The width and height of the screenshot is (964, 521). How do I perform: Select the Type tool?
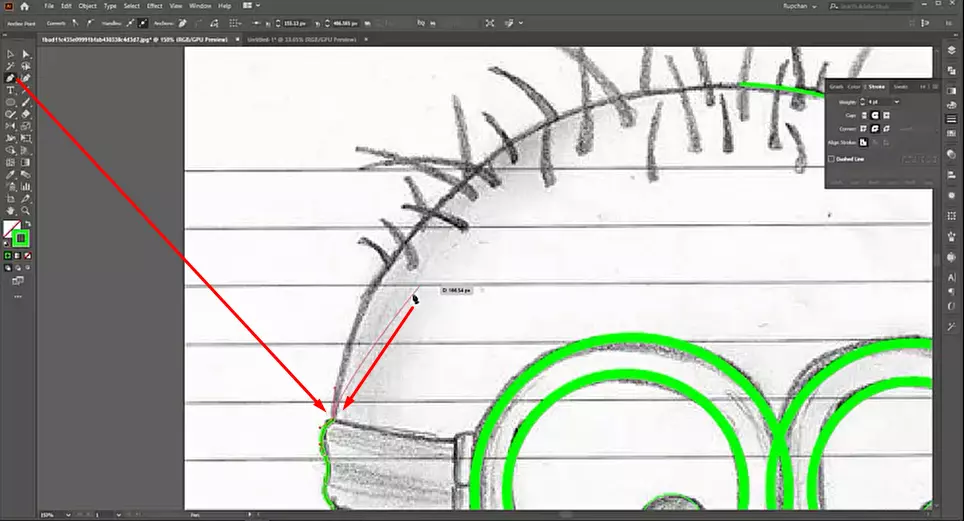(10, 90)
